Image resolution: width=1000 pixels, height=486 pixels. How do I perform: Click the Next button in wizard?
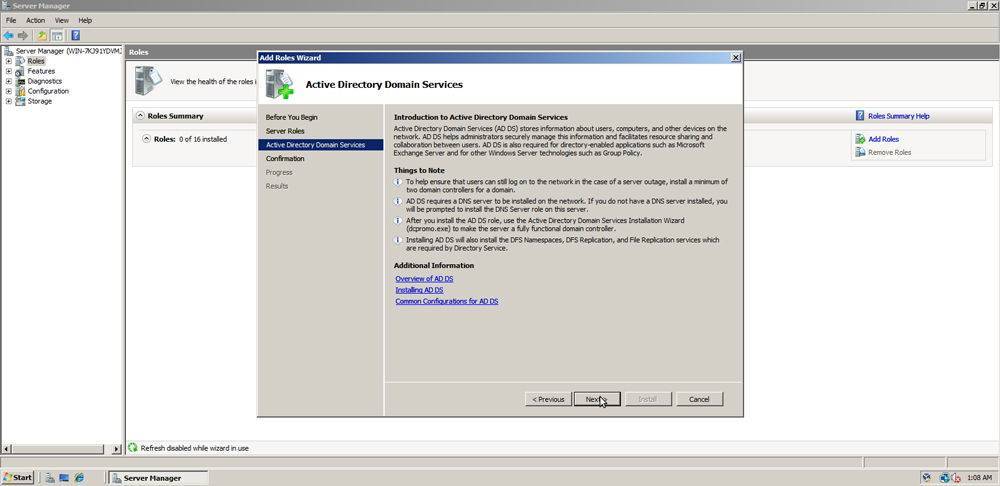596,399
